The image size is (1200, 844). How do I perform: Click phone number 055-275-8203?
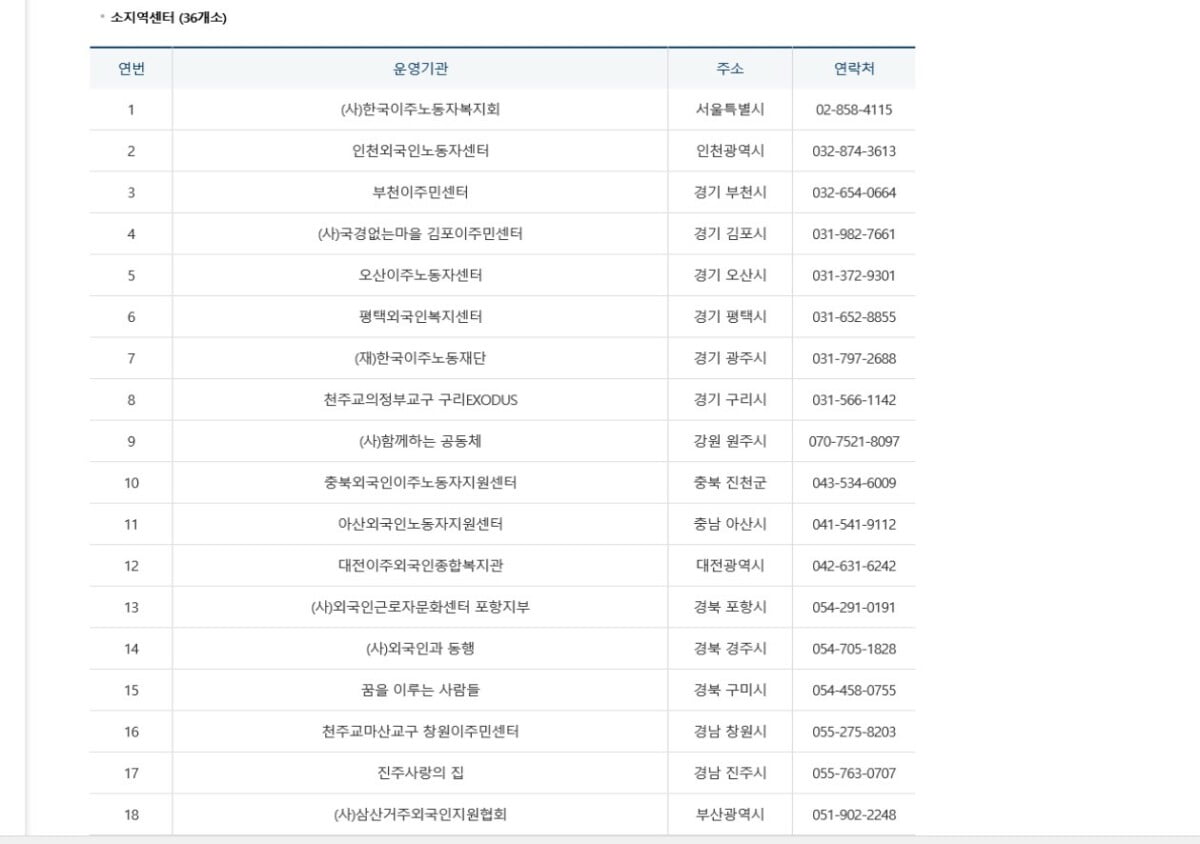coord(853,732)
